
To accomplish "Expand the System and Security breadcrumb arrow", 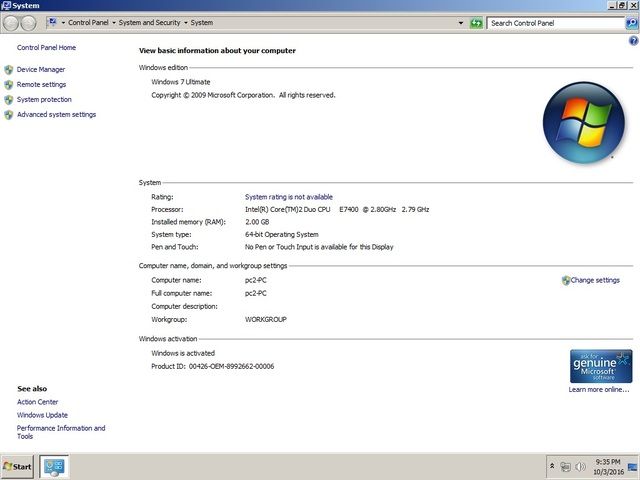I will [x=185, y=22].
